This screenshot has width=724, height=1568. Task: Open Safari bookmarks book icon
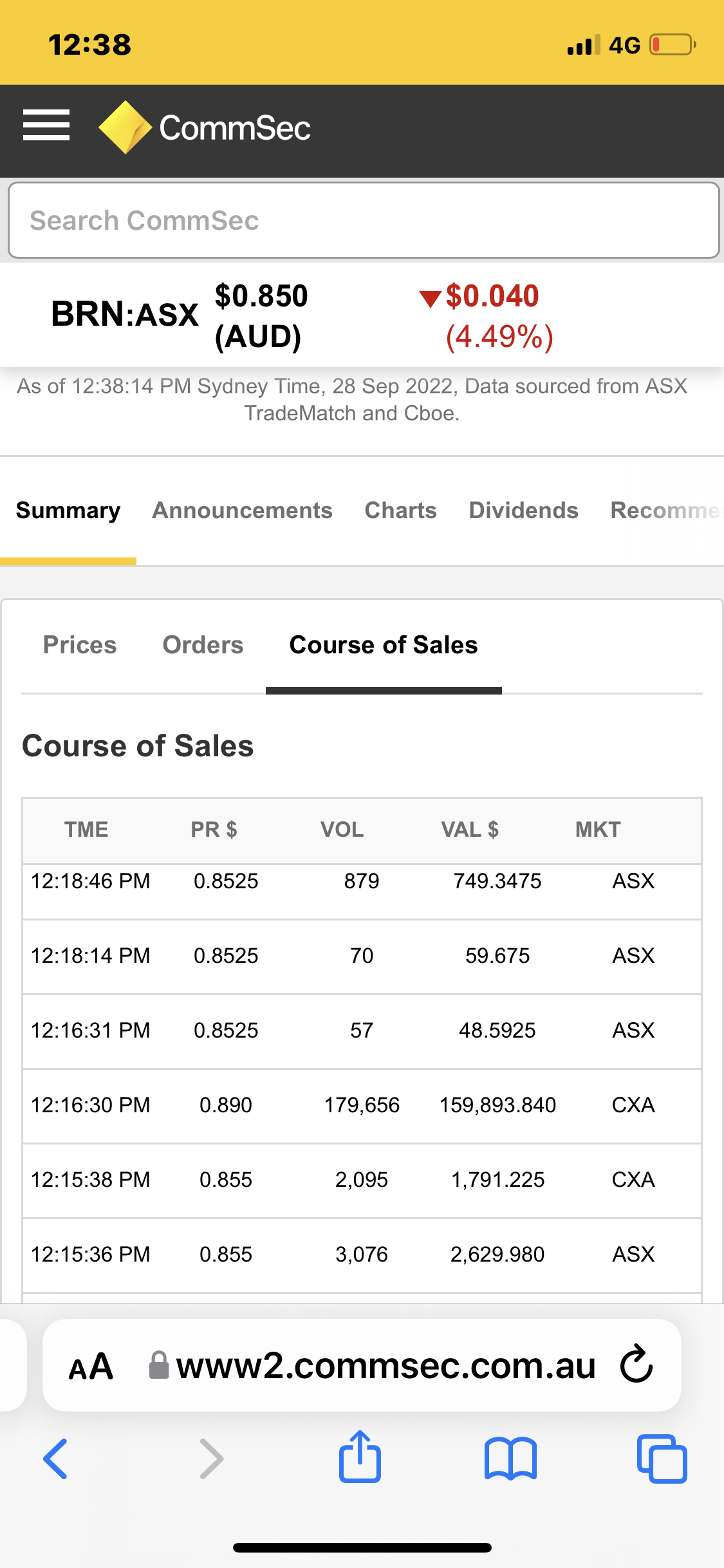(510, 1459)
